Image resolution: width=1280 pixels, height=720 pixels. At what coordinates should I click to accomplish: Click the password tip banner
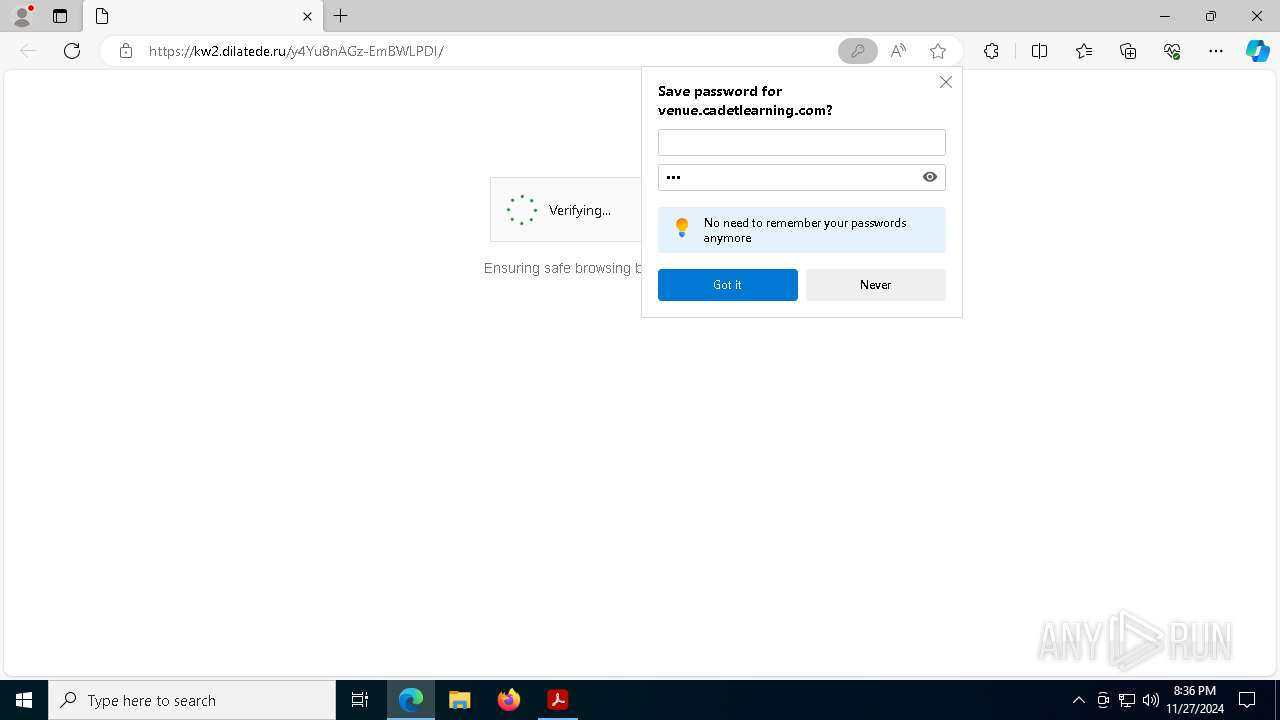pyautogui.click(x=801, y=230)
